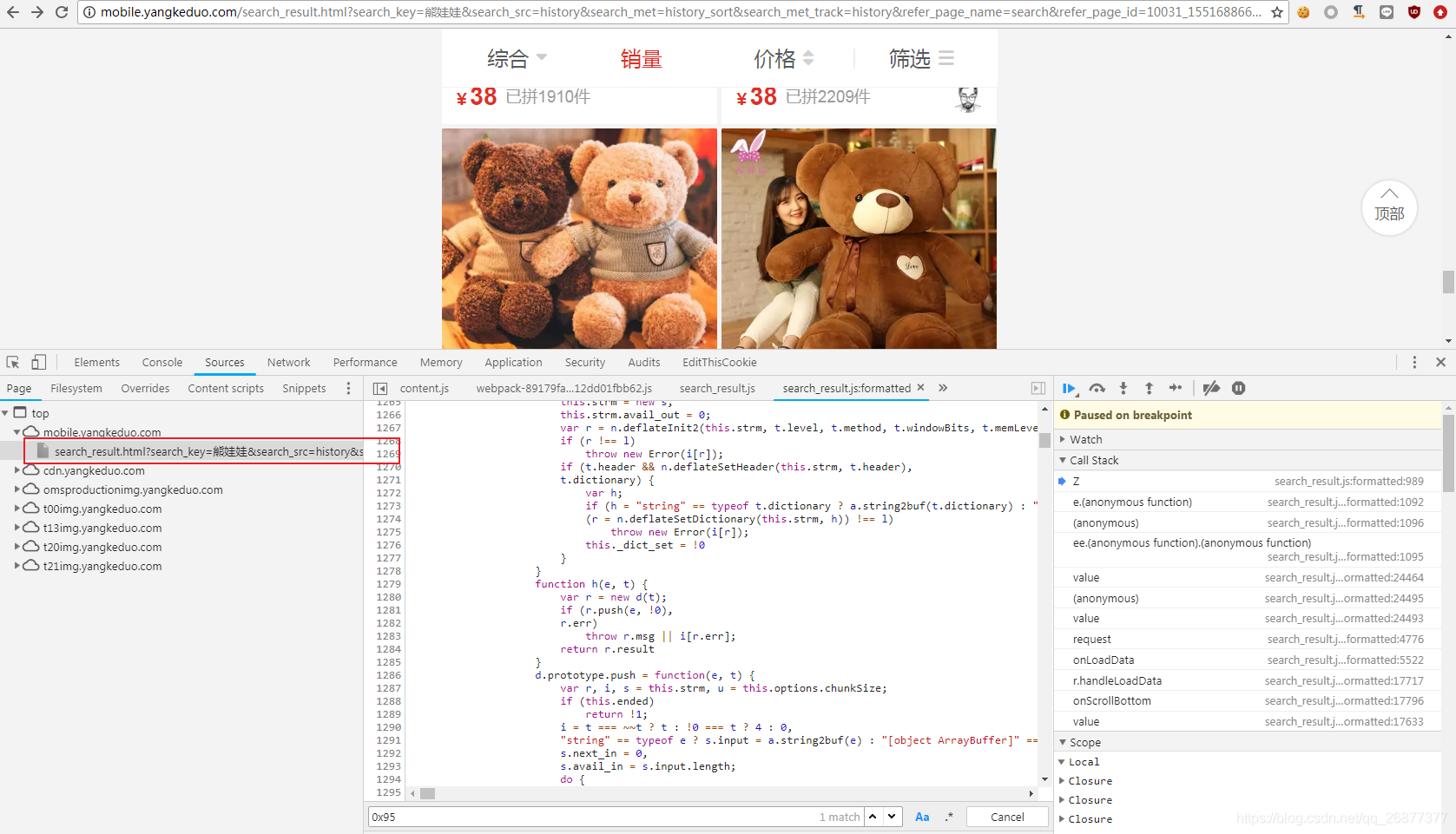Select r.handleLoadData call stack frame
The height and width of the screenshot is (834, 1456).
tap(1247, 681)
